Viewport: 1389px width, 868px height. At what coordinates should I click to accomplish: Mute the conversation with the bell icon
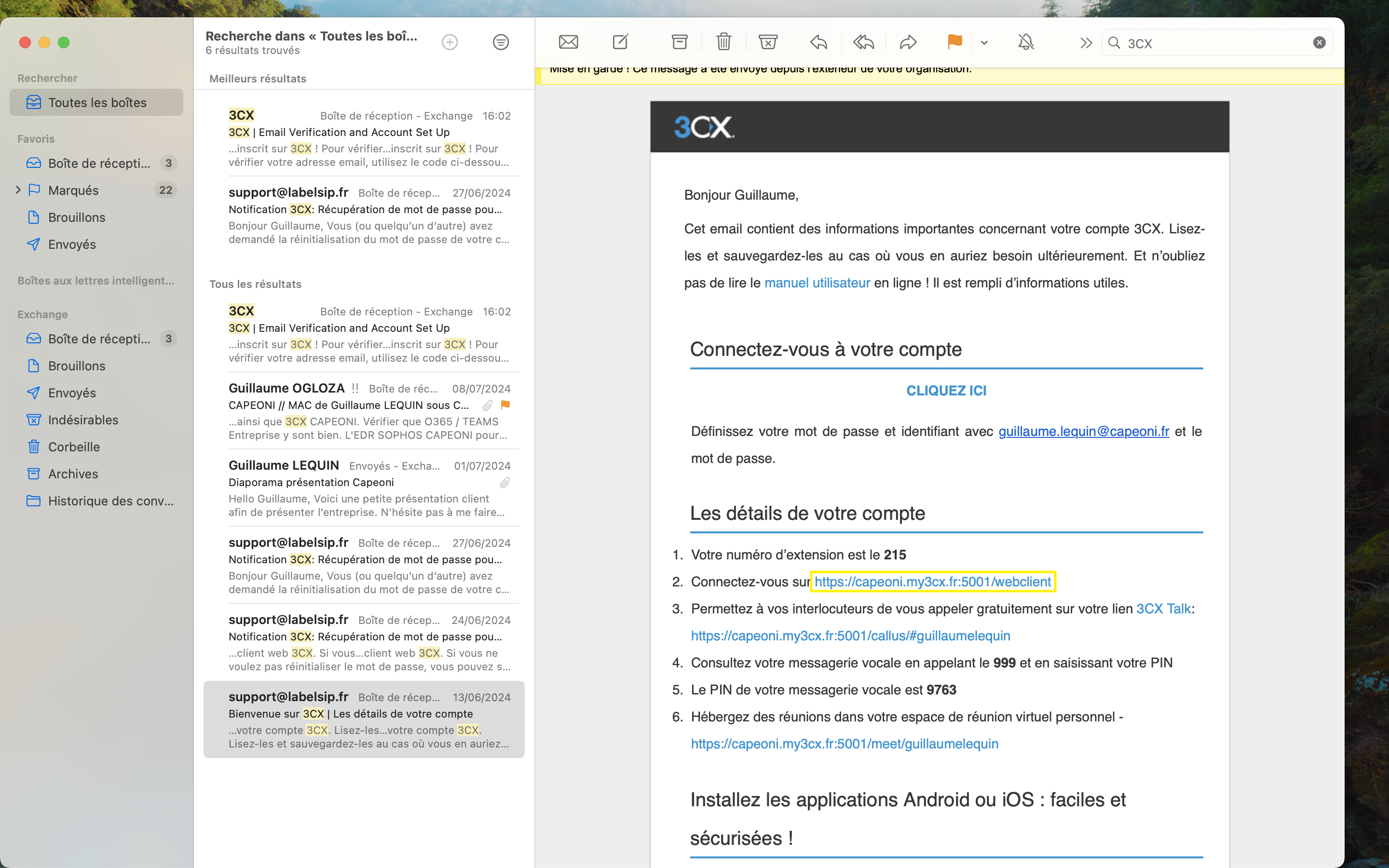[x=1026, y=42]
